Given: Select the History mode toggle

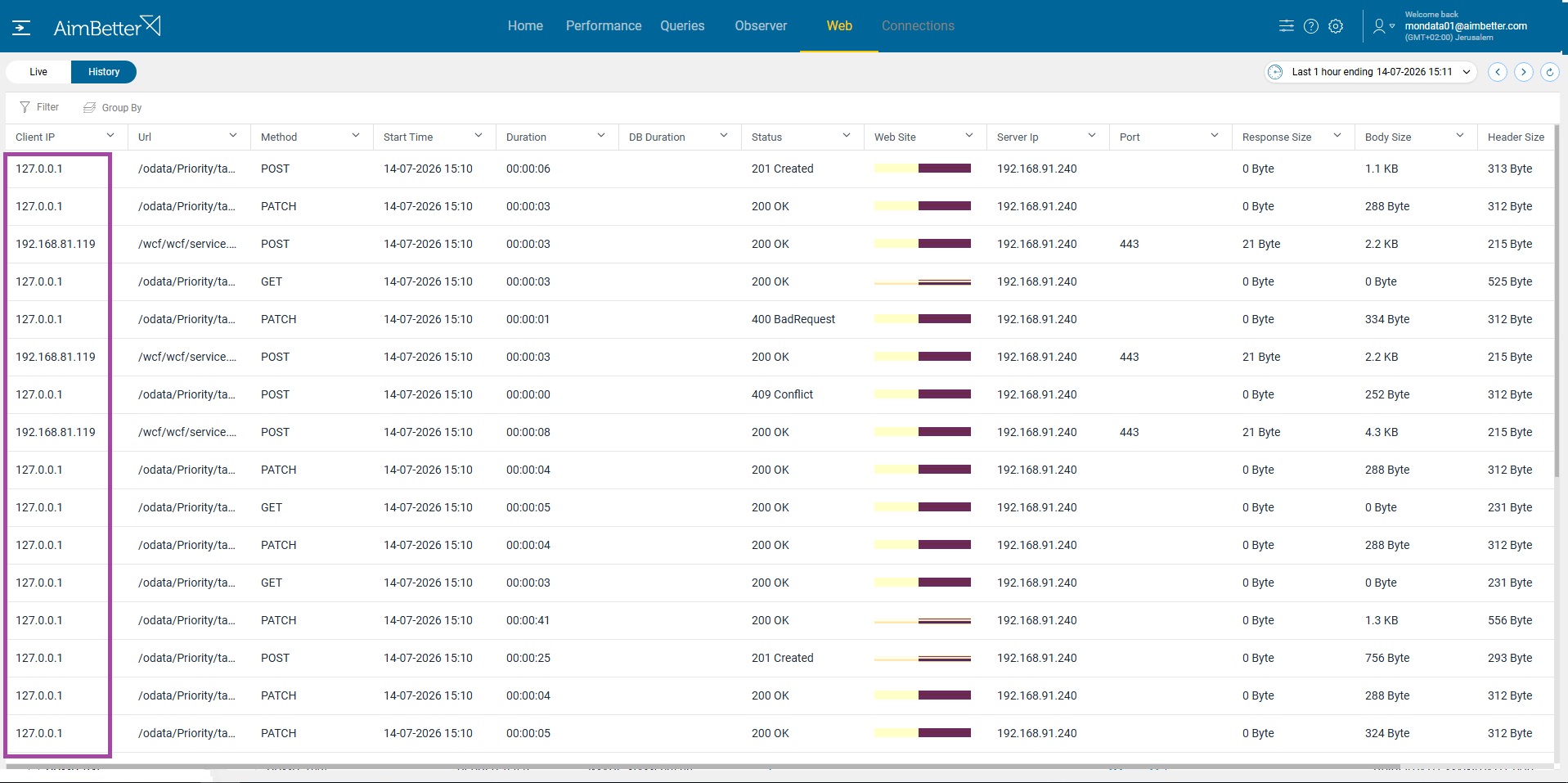Looking at the screenshot, I should [104, 72].
